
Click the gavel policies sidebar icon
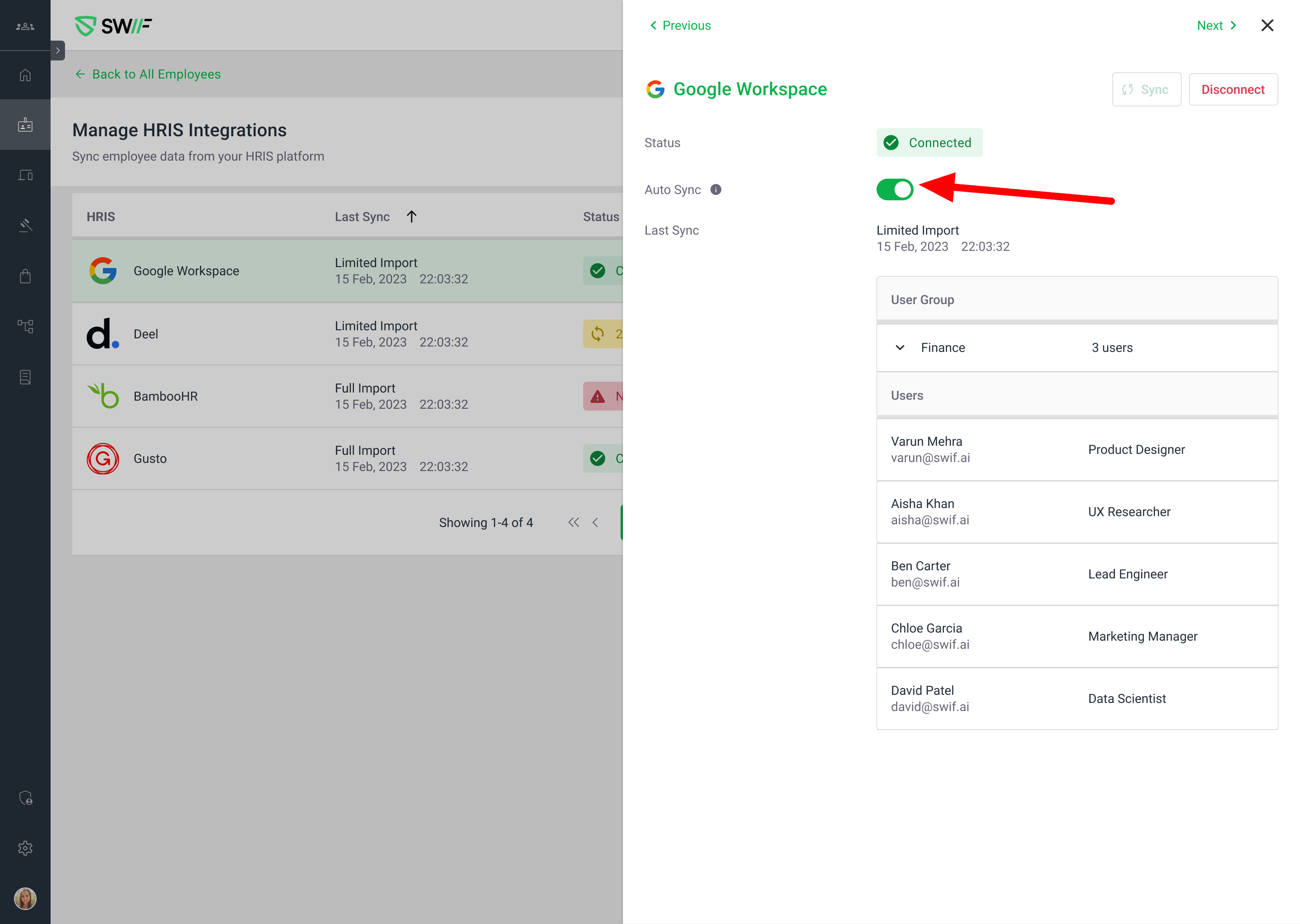25,225
